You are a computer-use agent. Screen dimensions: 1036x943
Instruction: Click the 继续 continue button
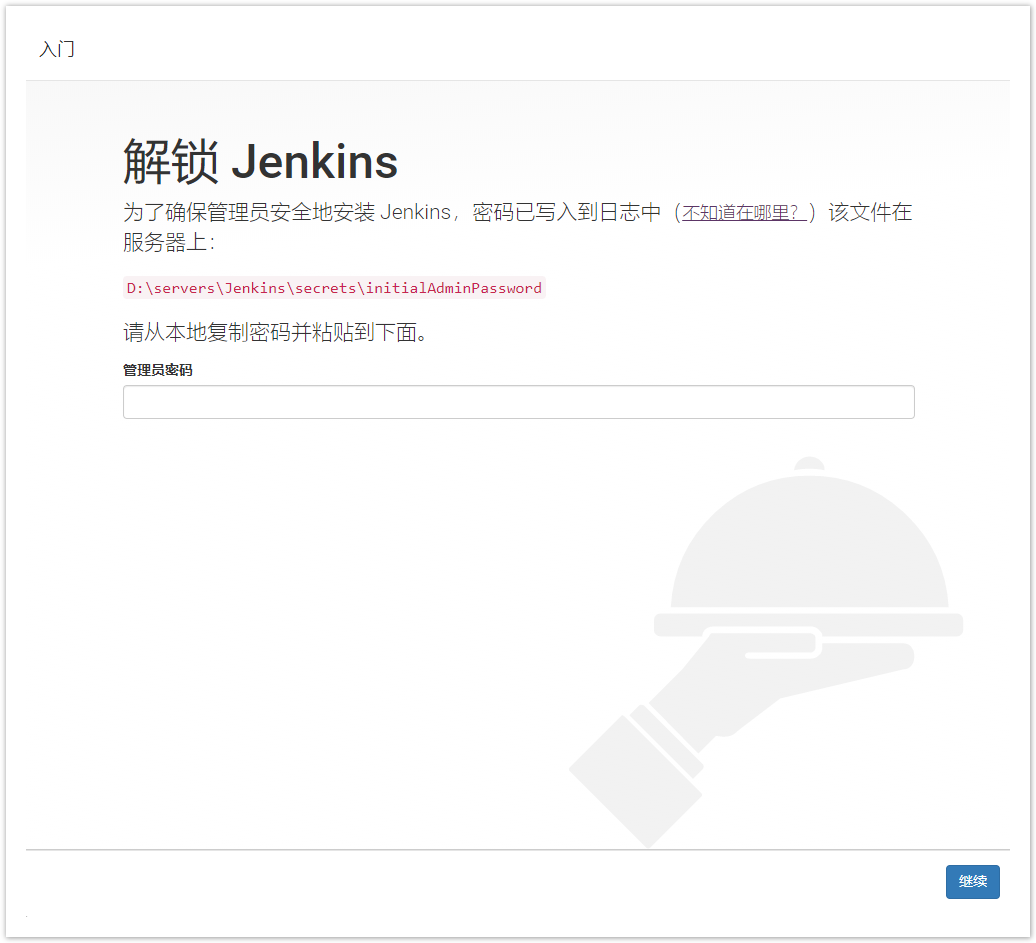tap(972, 882)
